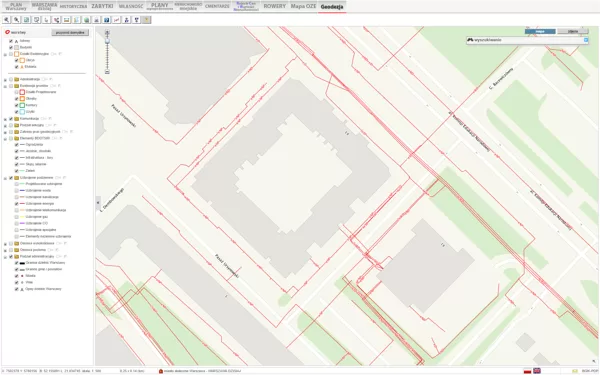The width and height of the screenshot is (600, 375).
Task: Switch language with the British flag icon
Action: coord(537,371)
